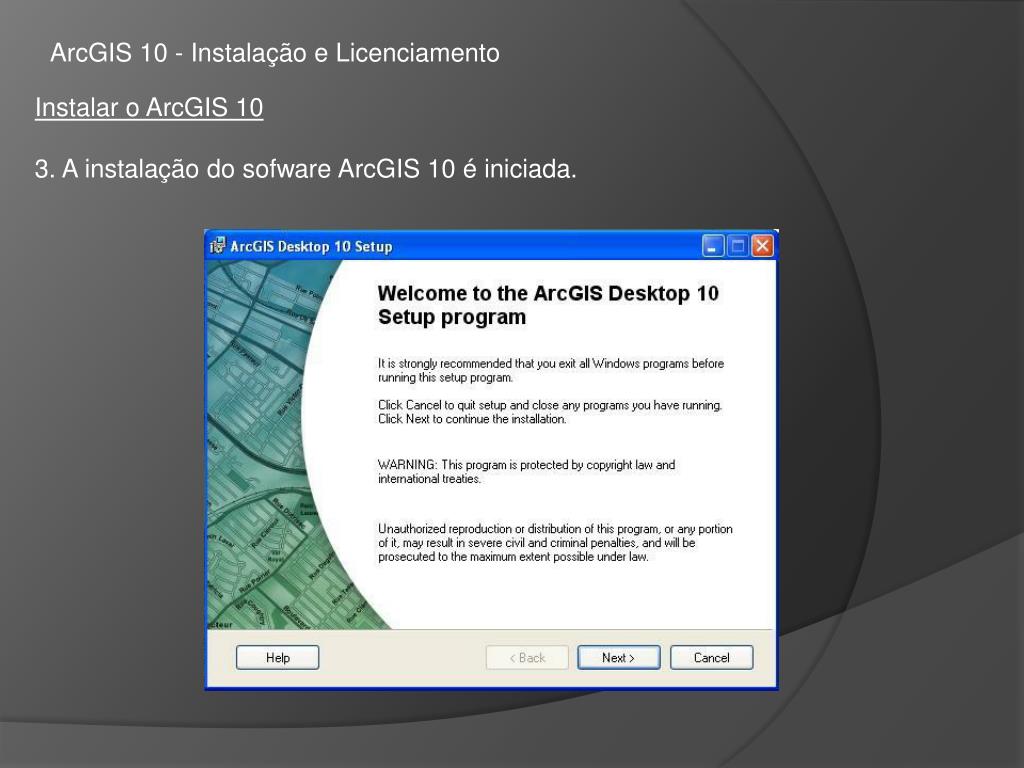
Task: Minimize the ArcGIS Desktop 10 Setup window
Action: tap(713, 246)
